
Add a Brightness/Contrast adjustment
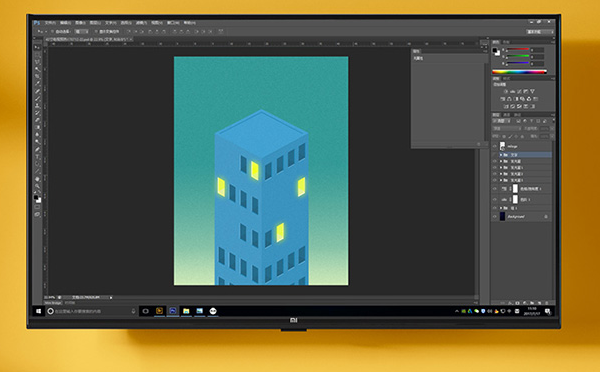point(506,91)
